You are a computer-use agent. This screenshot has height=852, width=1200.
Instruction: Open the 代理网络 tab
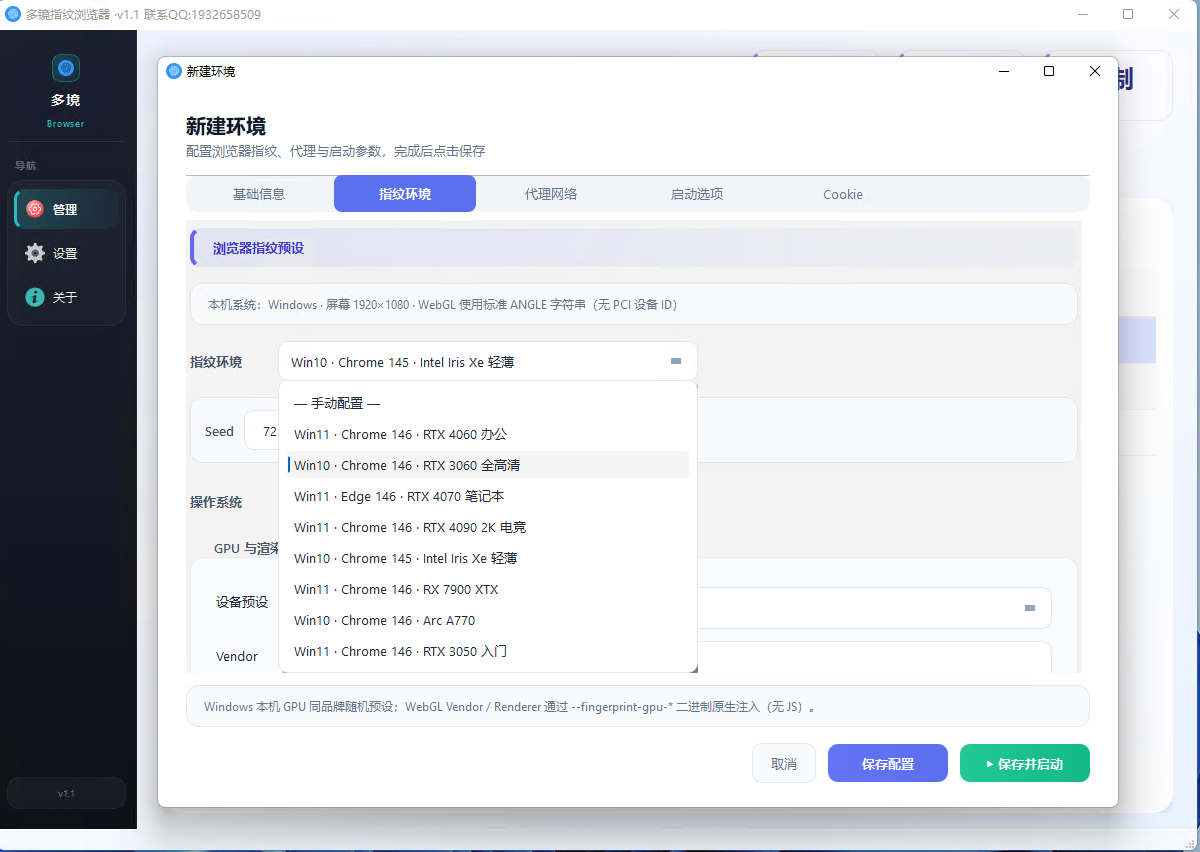tap(551, 194)
